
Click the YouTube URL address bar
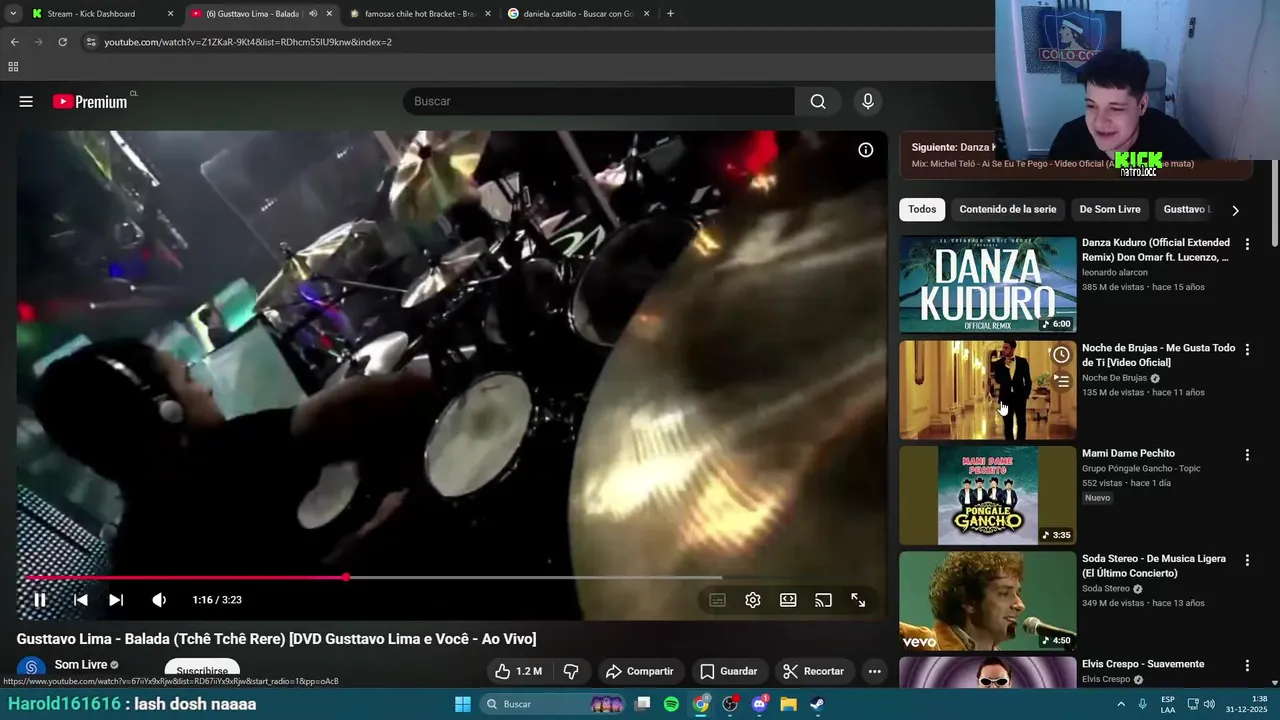(x=540, y=42)
